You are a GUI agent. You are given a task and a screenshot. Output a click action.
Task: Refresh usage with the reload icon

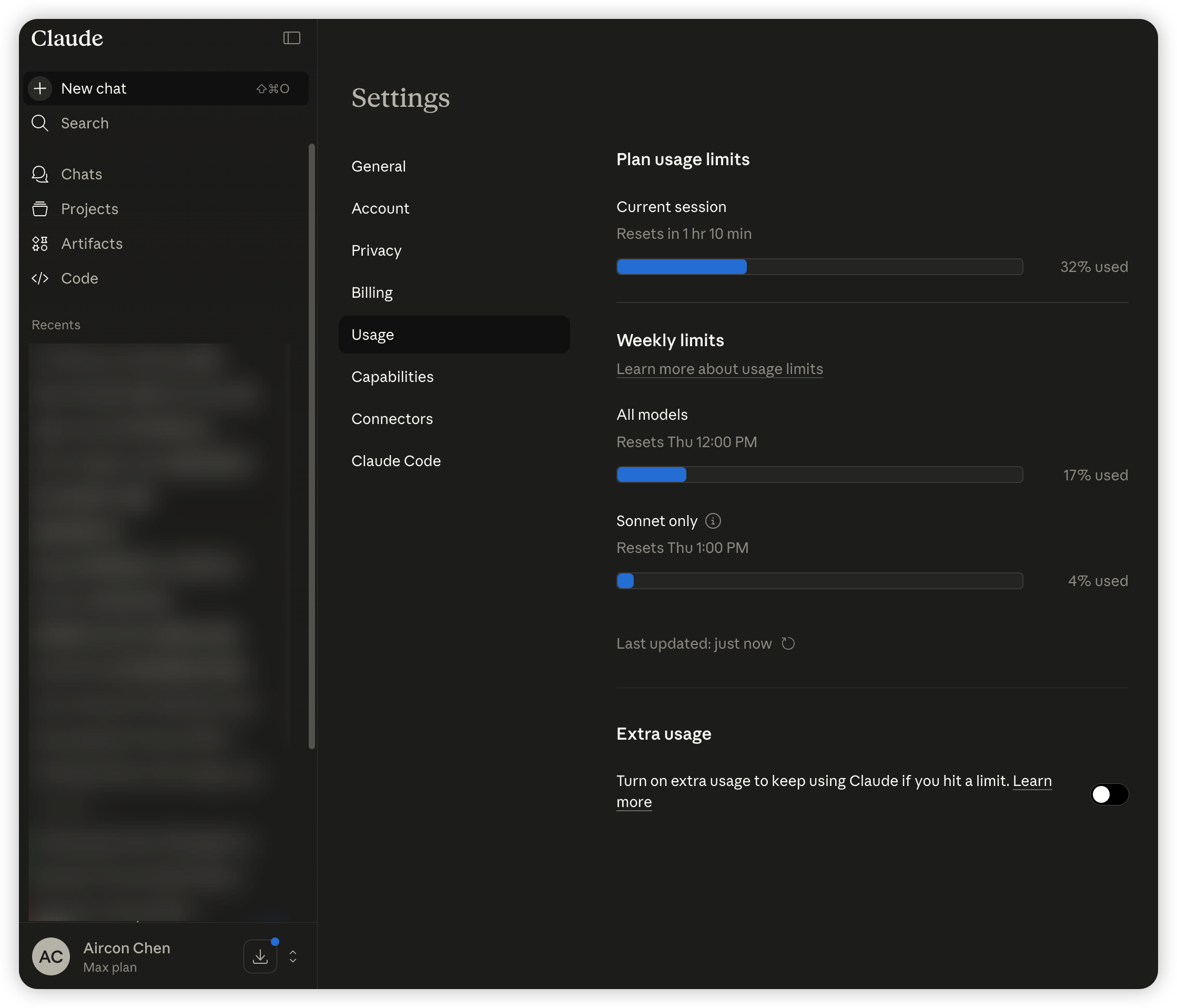tap(787, 643)
